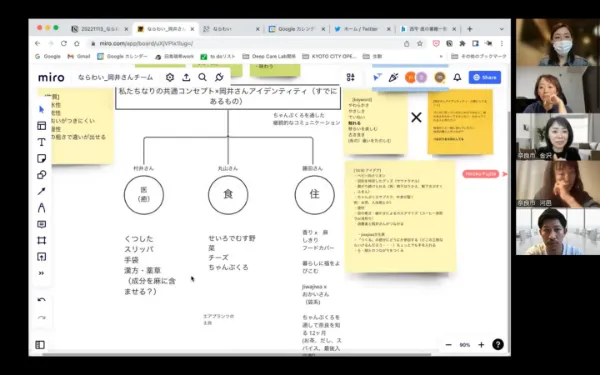
Task: Switch to the third ならわい browser tab
Action: (231, 29)
